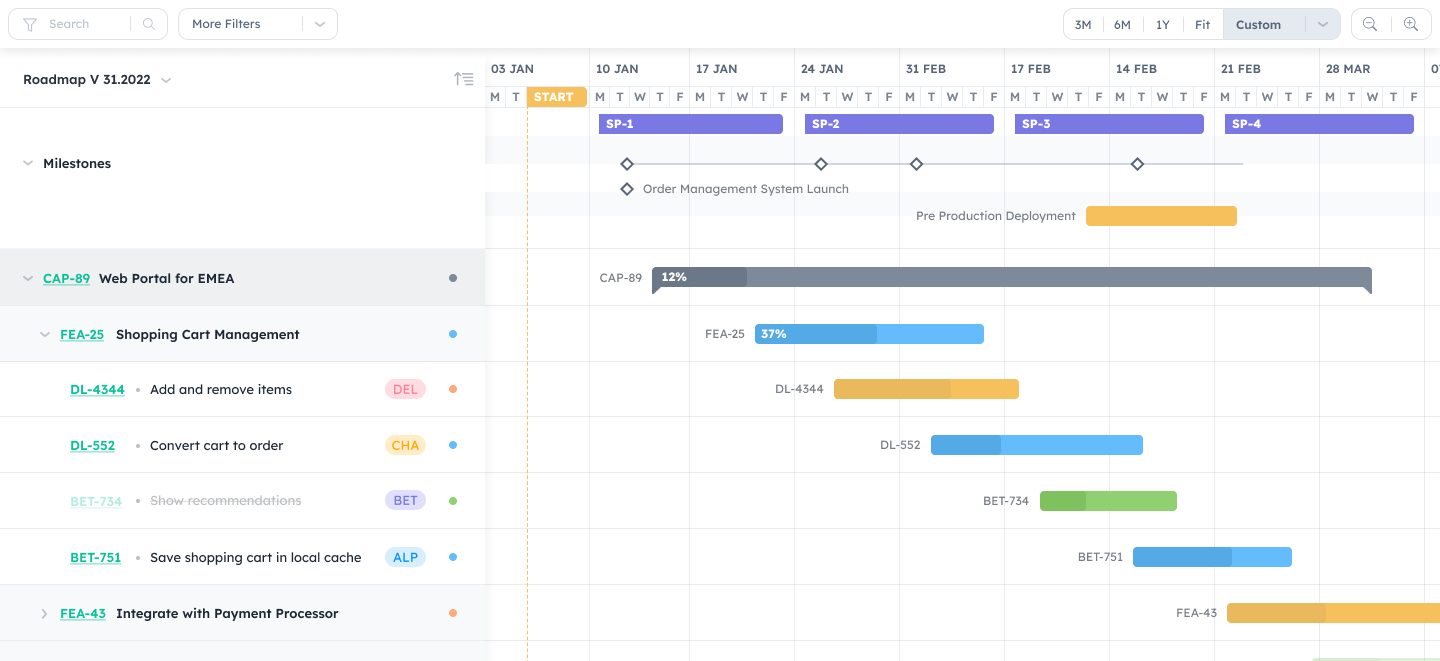This screenshot has width=1440, height=661.
Task: Click the row hierarchy icon next to Roadmap V 31.2022
Action: point(464,78)
